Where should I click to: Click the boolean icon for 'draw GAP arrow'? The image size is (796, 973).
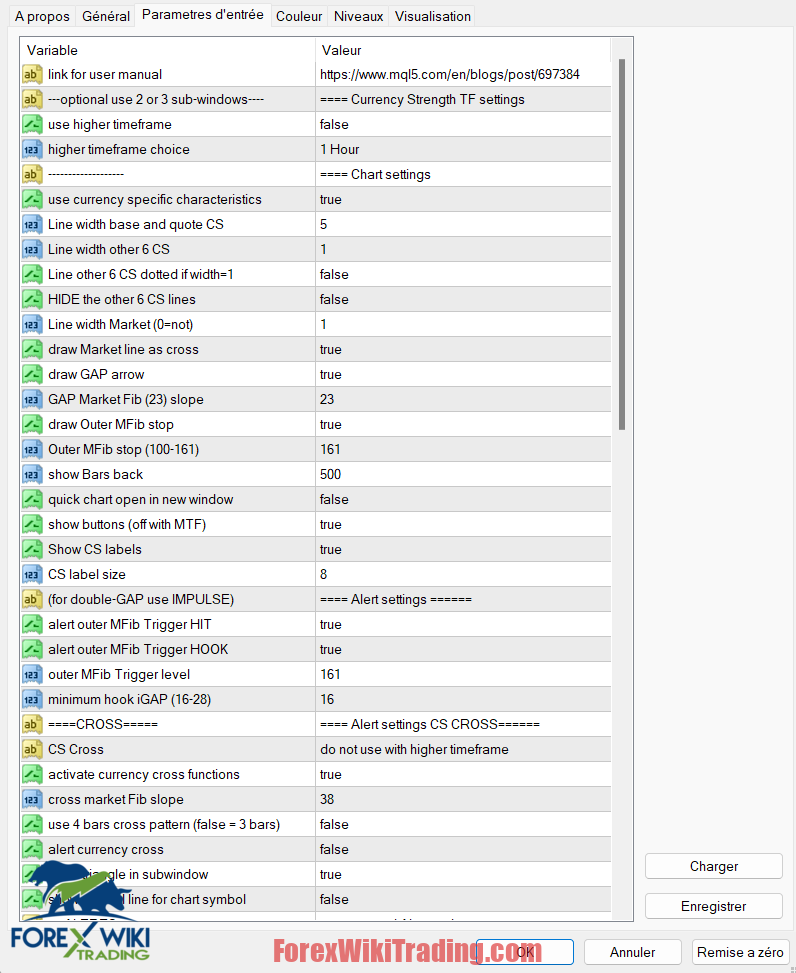(32, 374)
